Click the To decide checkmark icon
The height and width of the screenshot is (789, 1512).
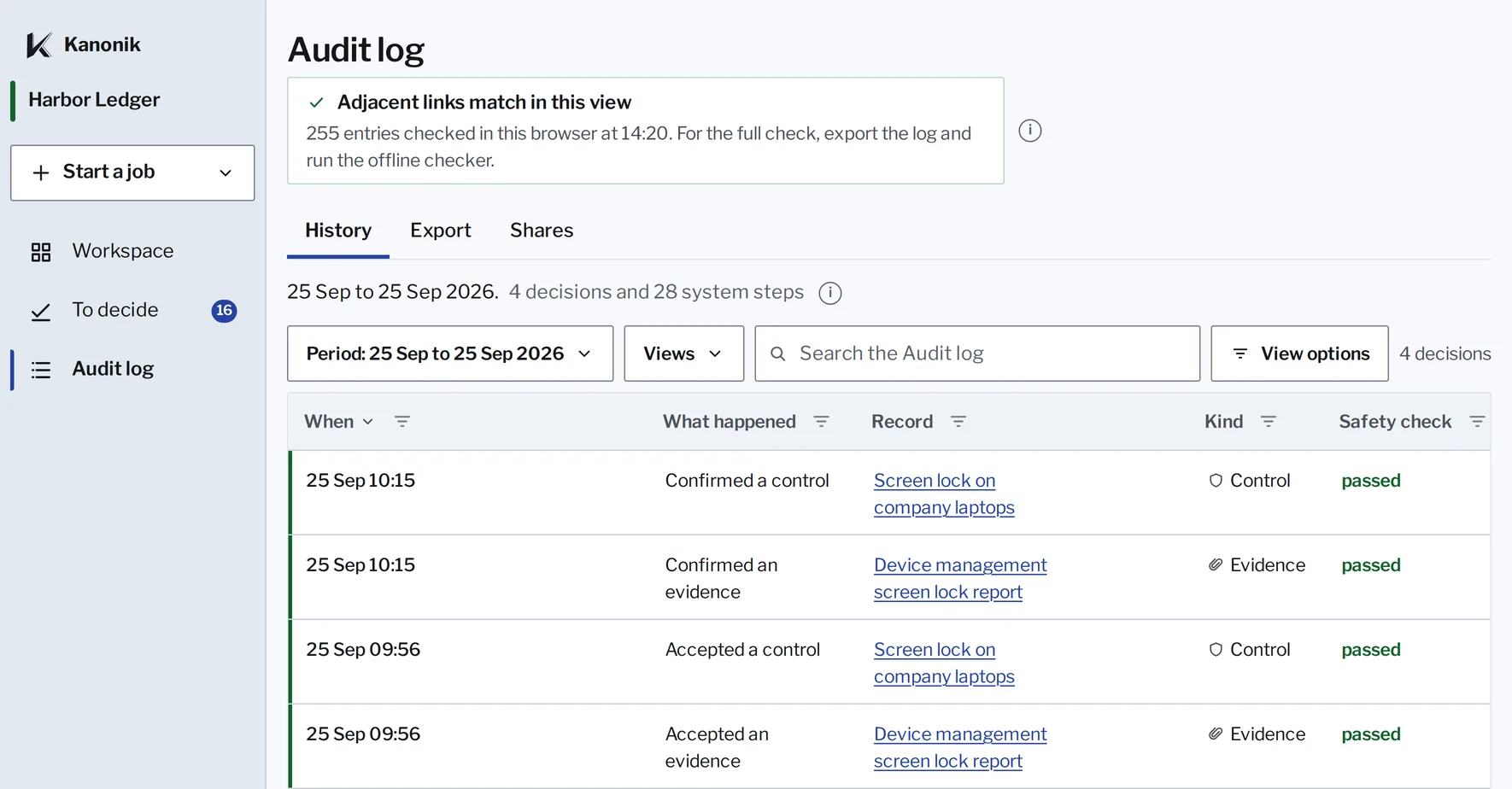point(41,312)
